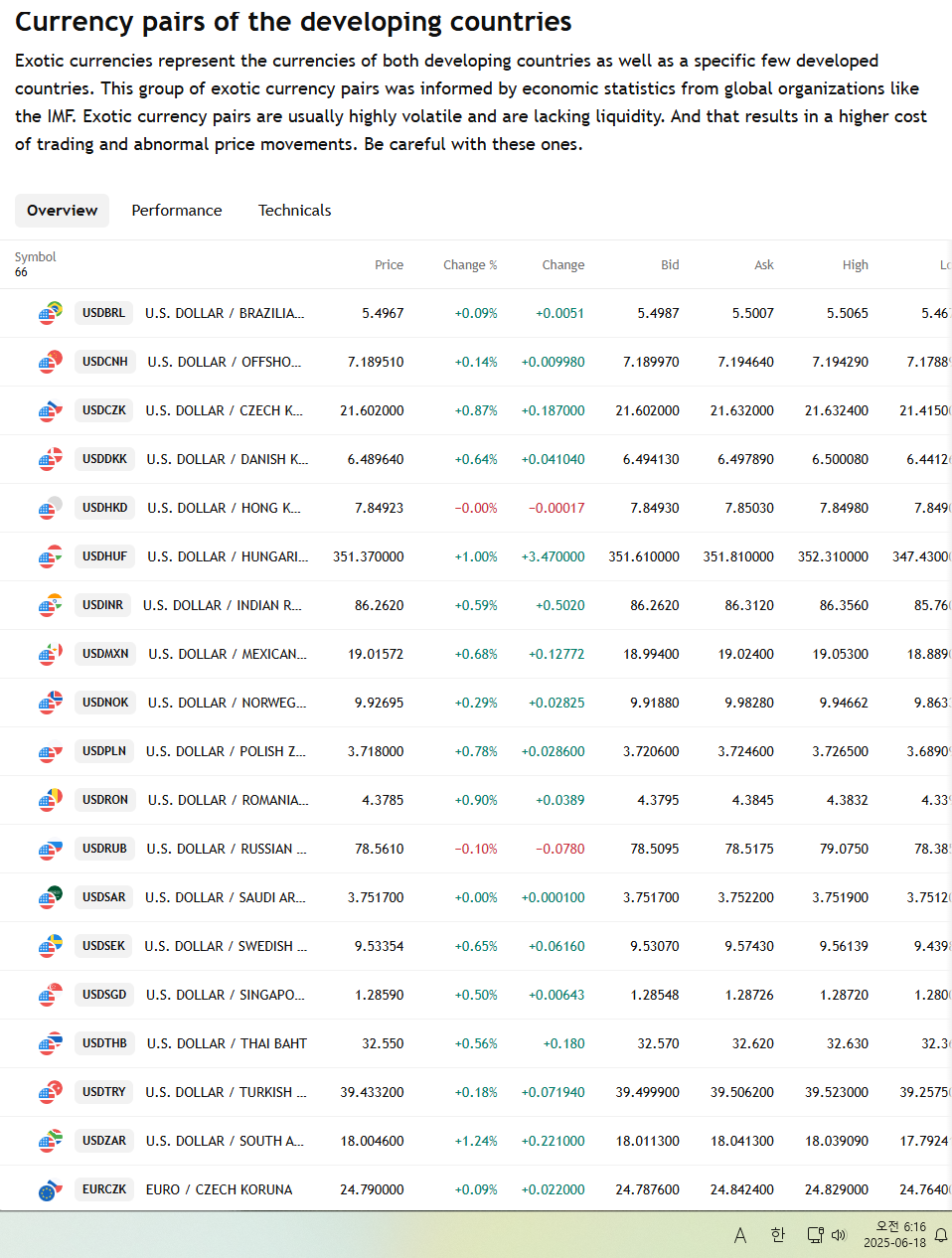Viewport: 952px width, 1258px height.
Task: Click the USDSGD flag pair icon
Action: coord(51,995)
